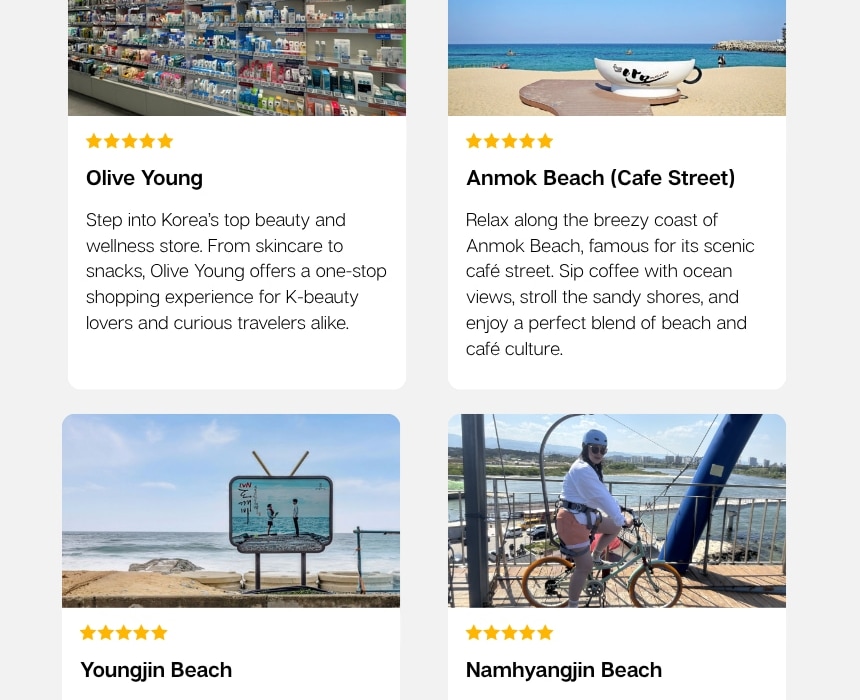Screen dimensions: 860x700
Task: Click the second star of Olive Young rating
Action: click(111, 141)
